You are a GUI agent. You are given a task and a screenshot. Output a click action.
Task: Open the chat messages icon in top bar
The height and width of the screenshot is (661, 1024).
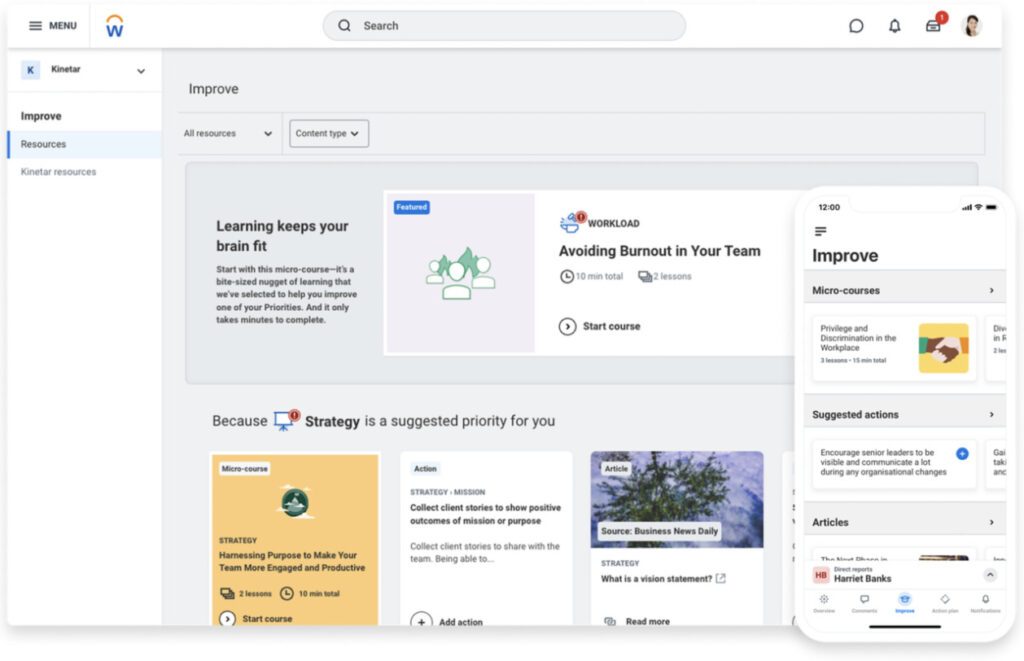coord(857,25)
